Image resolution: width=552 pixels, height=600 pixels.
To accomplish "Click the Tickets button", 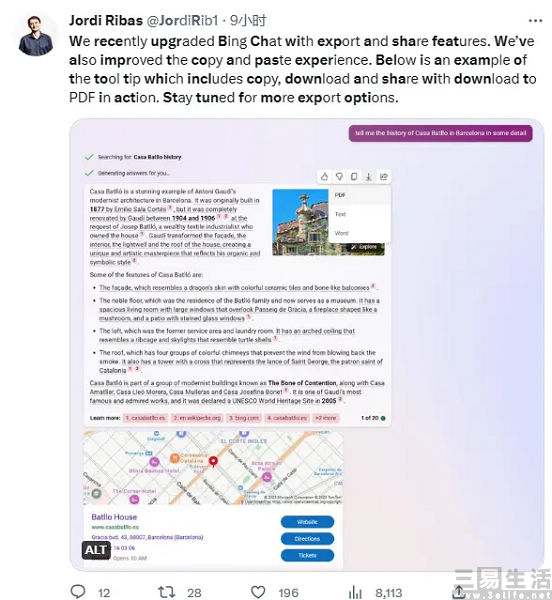I will click(307, 555).
